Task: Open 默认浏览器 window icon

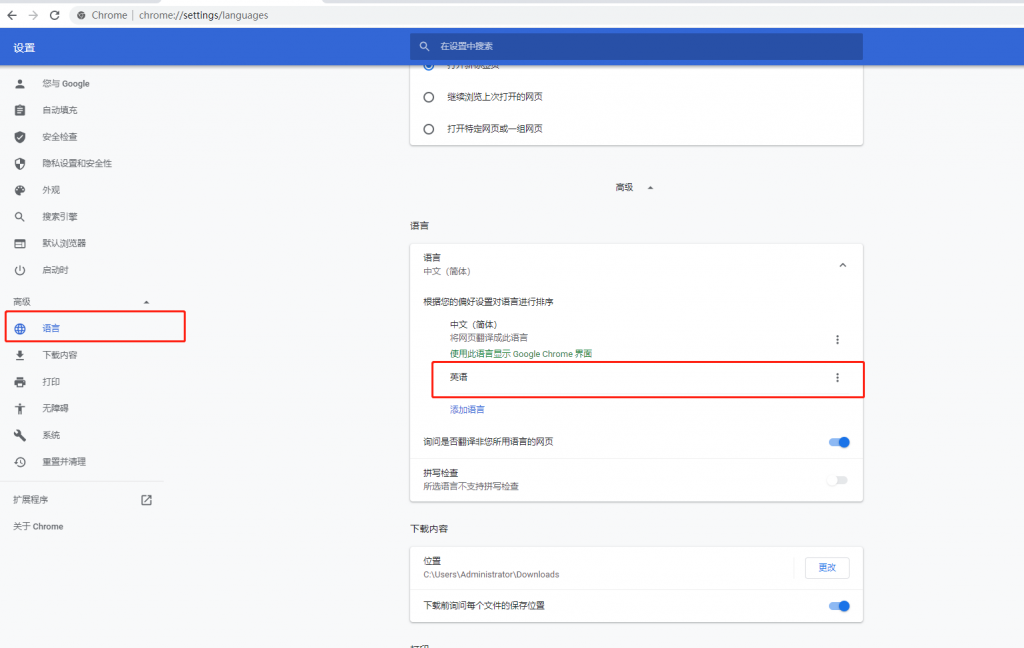Action: pos(20,244)
